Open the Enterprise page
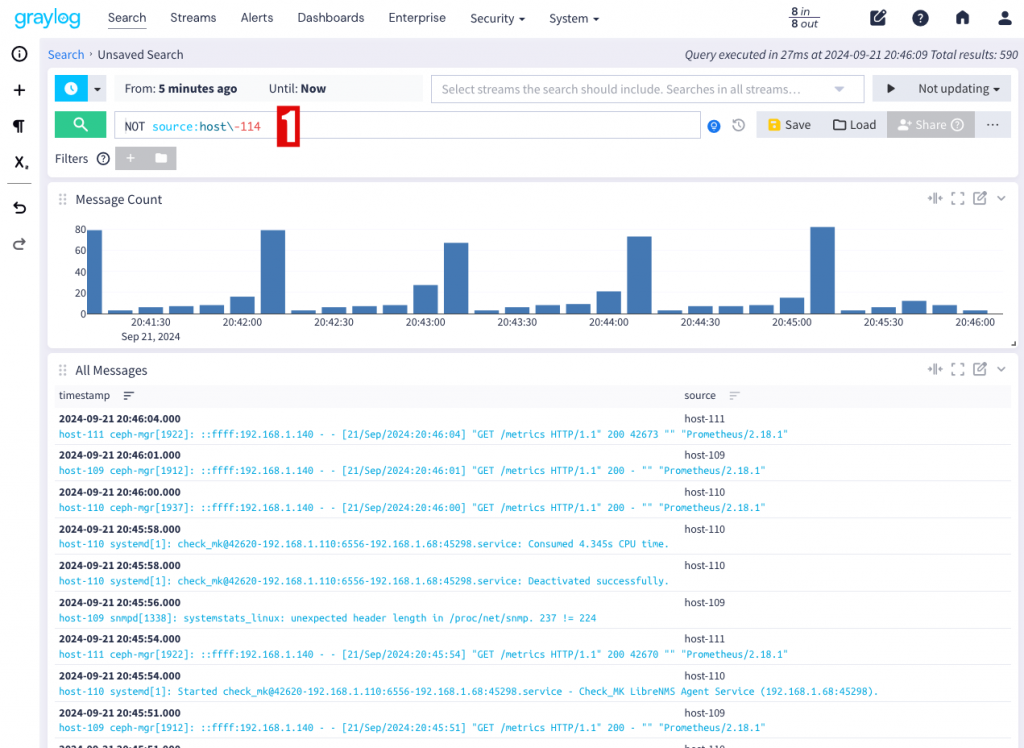1024x748 pixels. pyautogui.click(x=417, y=18)
